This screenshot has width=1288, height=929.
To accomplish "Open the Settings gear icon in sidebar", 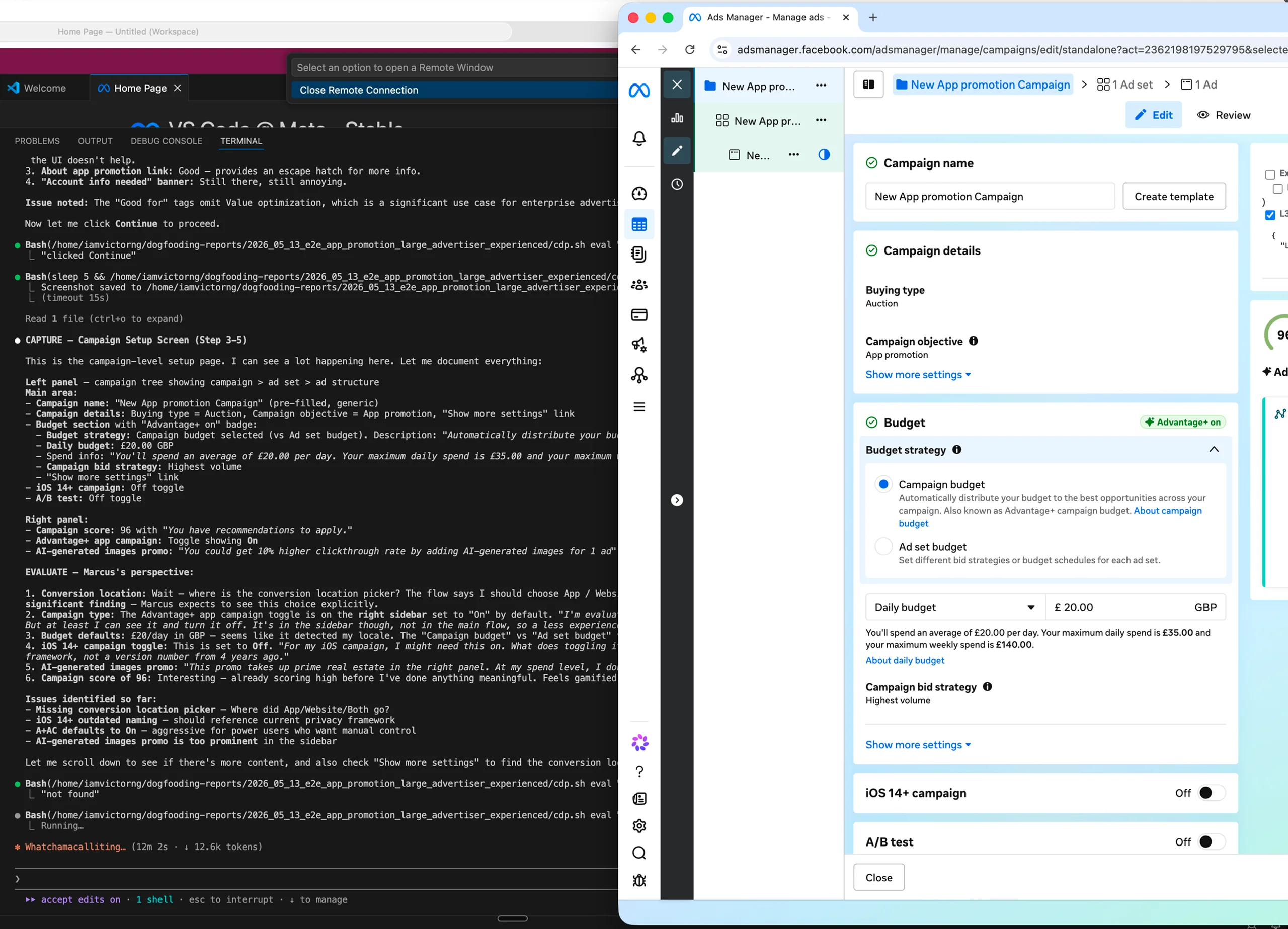I will point(639,826).
